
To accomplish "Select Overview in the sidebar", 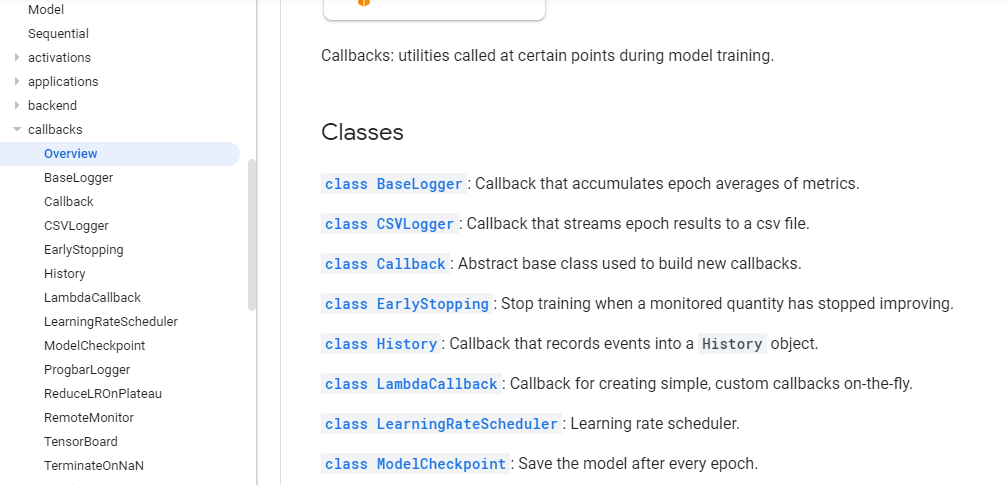I will tap(71, 153).
